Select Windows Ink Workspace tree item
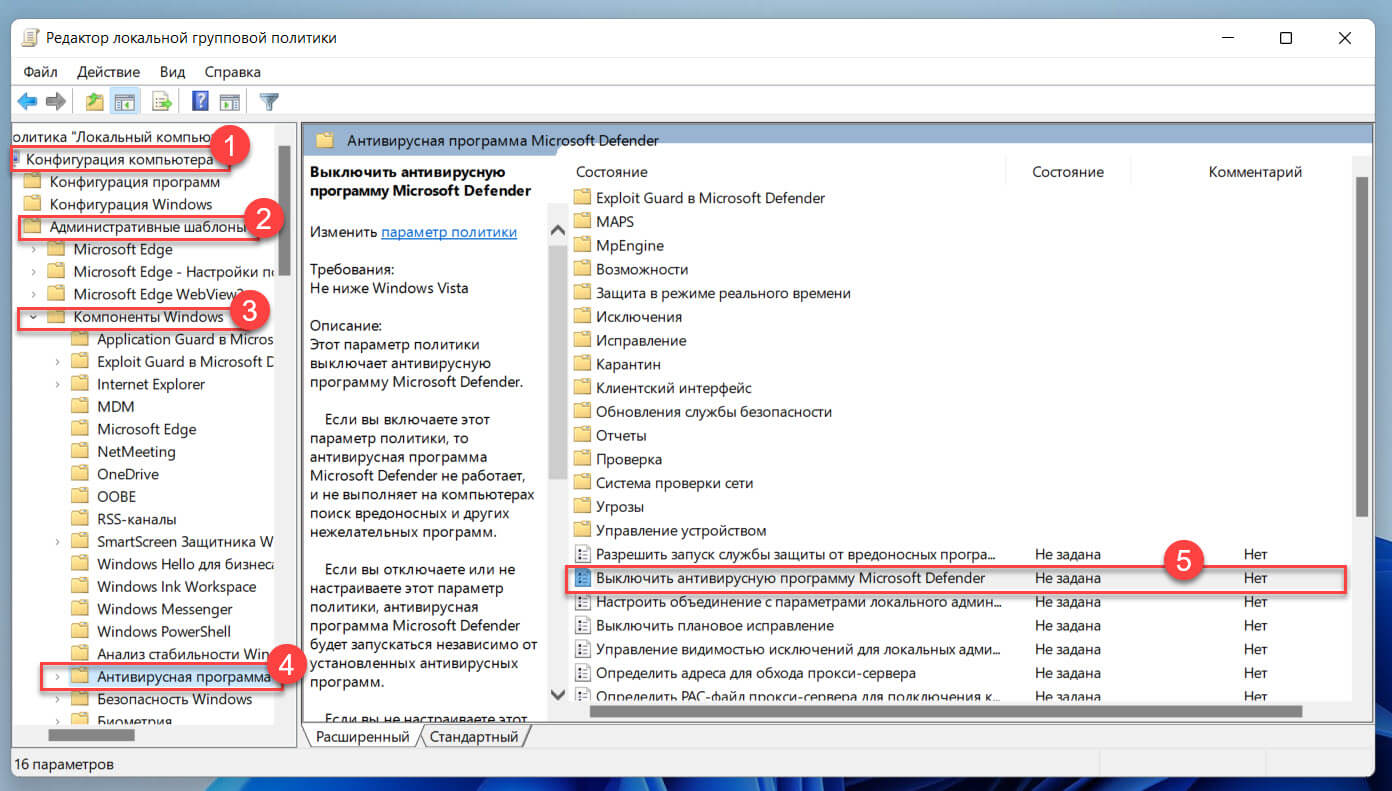The height and width of the screenshot is (791, 1392). [176, 586]
